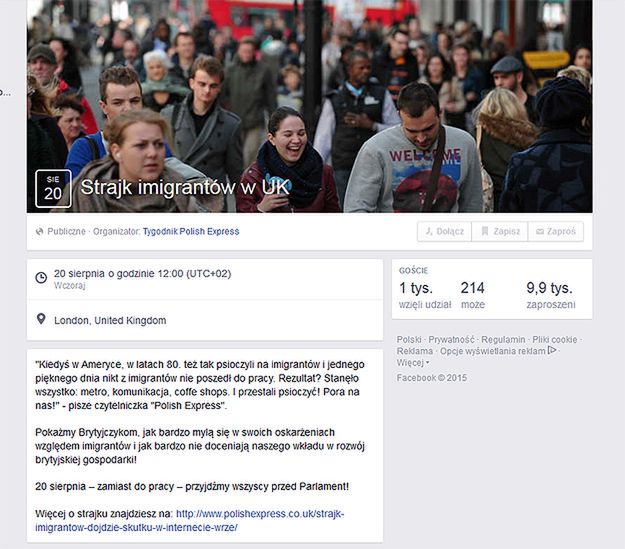View the 9,9 tys. zaproszeni list
The image size is (625, 549).
click(x=551, y=295)
